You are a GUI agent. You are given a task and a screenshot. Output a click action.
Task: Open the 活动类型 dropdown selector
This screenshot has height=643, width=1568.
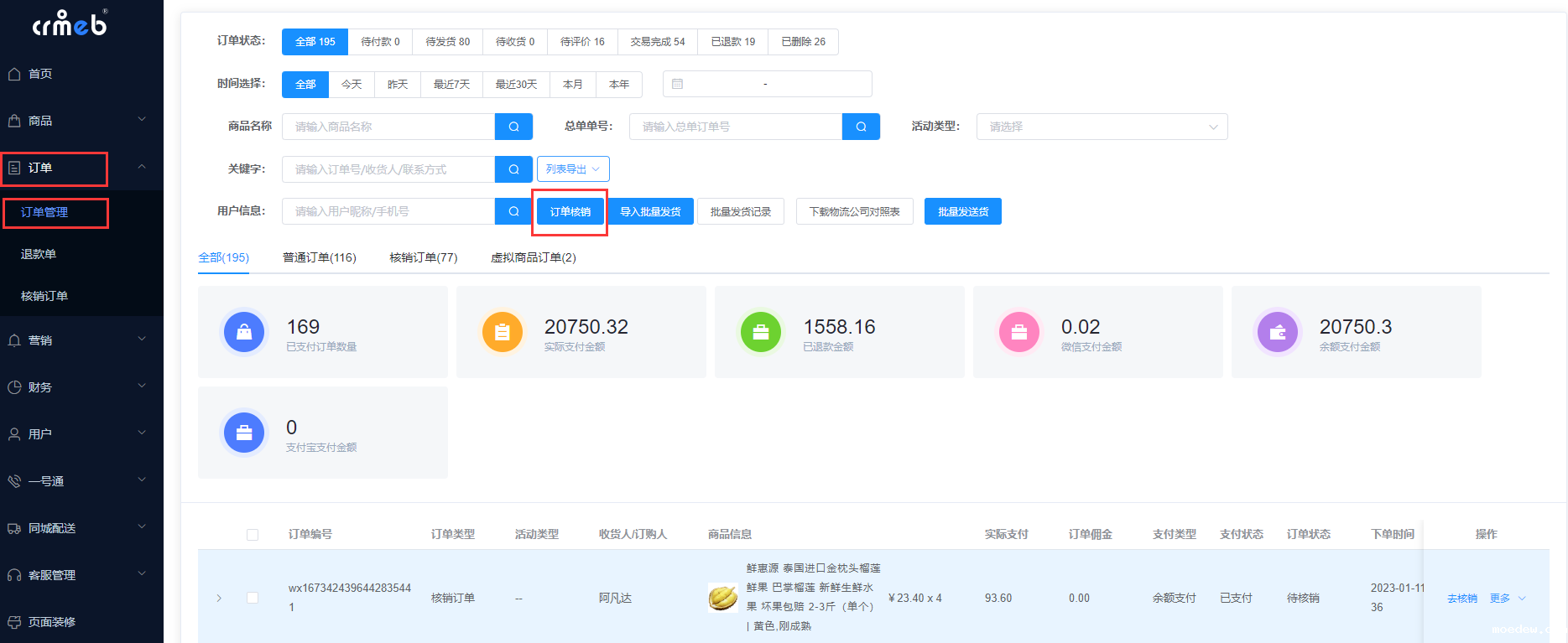coord(1102,127)
